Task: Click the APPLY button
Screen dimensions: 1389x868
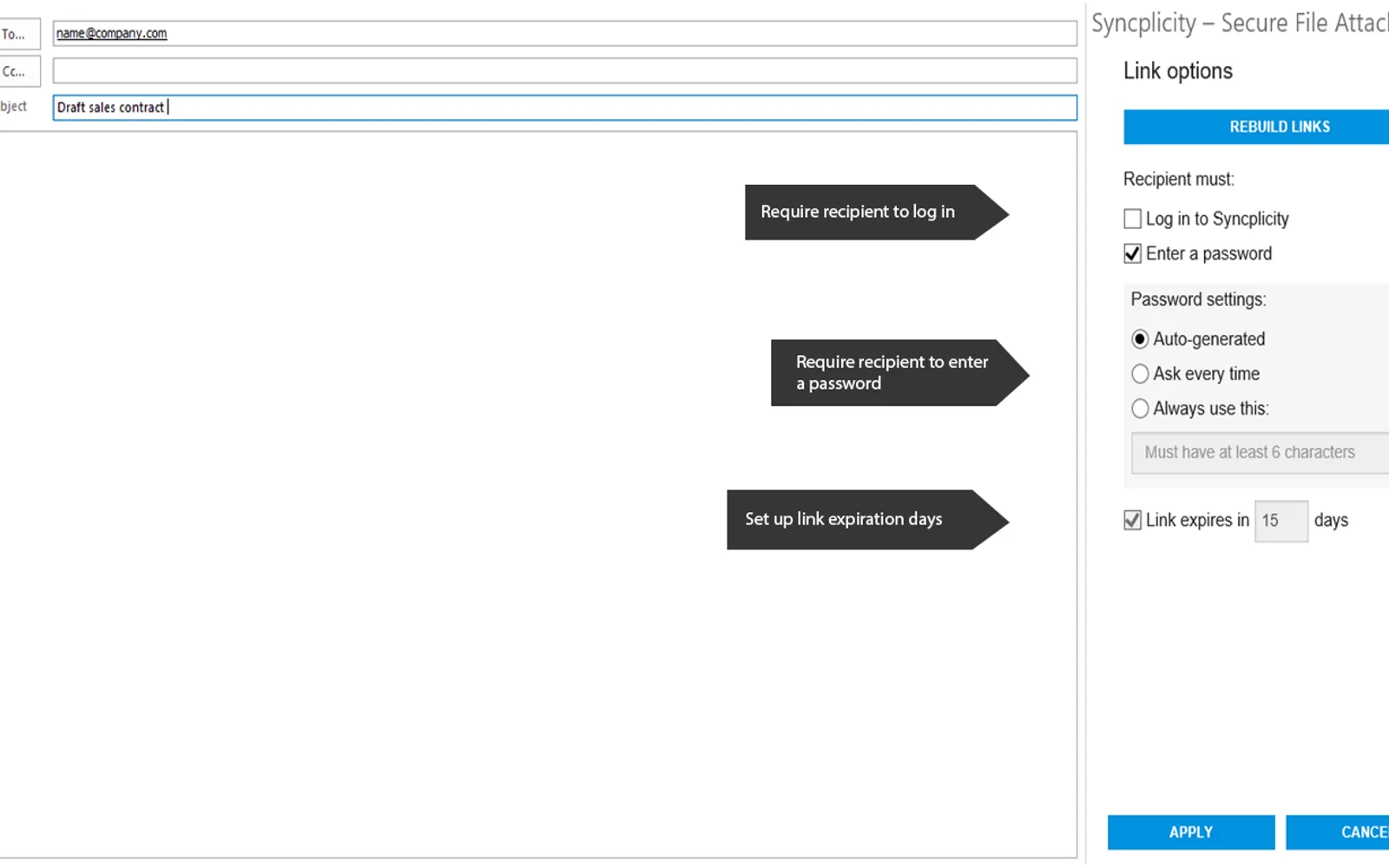Action: (x=1191, y=832)
